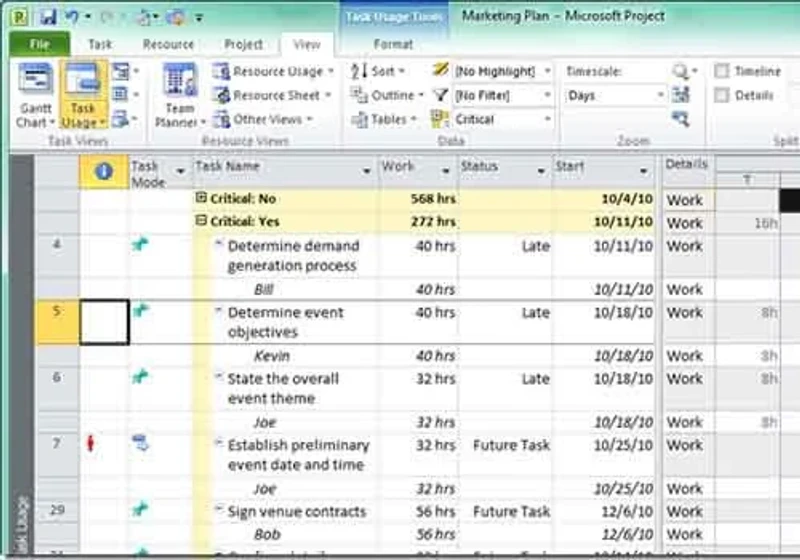
Task: Switch to the Task ribbon tab
Action: click(99, 44)
